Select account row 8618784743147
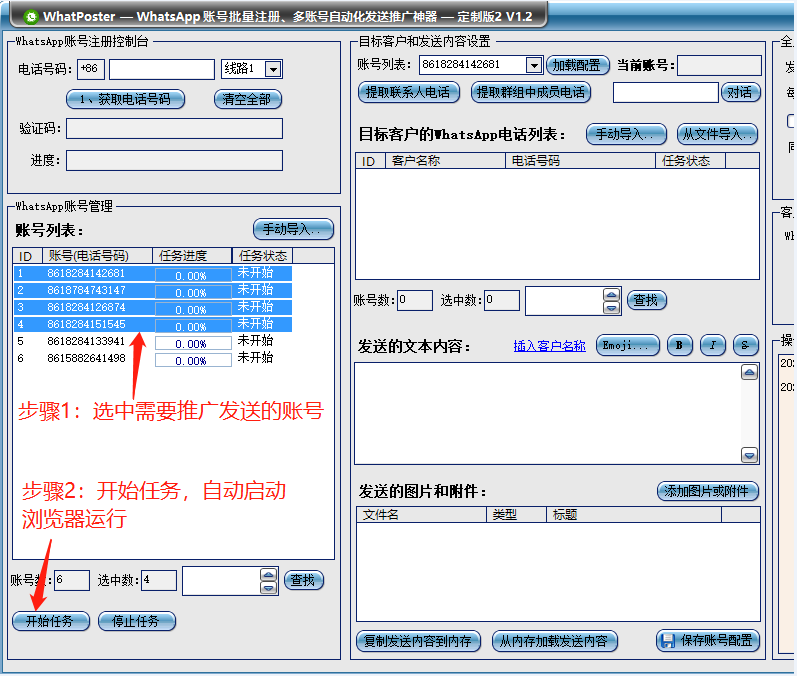This screenshot has width=797, height=676. [x=153, y=290]
